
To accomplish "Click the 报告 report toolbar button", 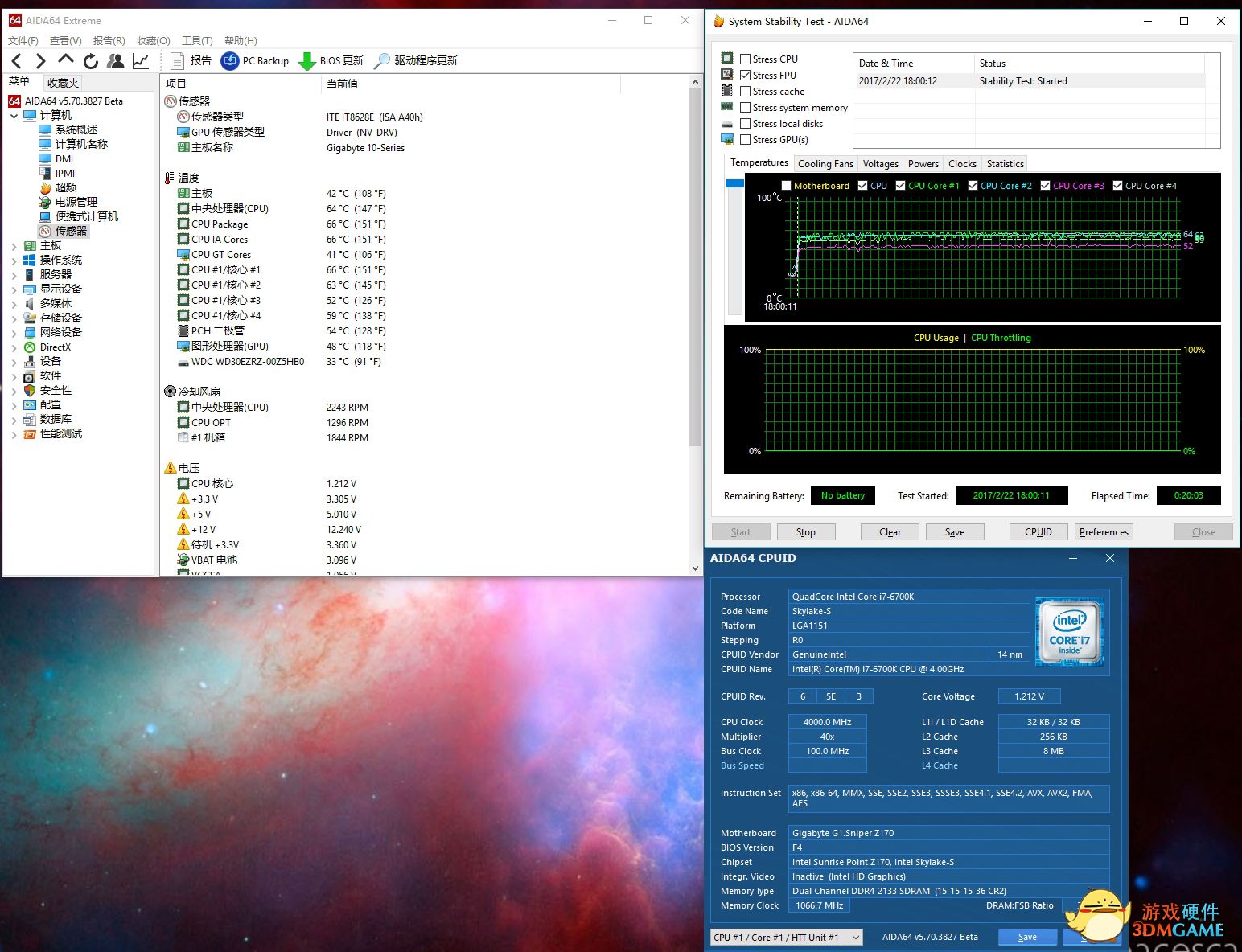I will [191, 61].
